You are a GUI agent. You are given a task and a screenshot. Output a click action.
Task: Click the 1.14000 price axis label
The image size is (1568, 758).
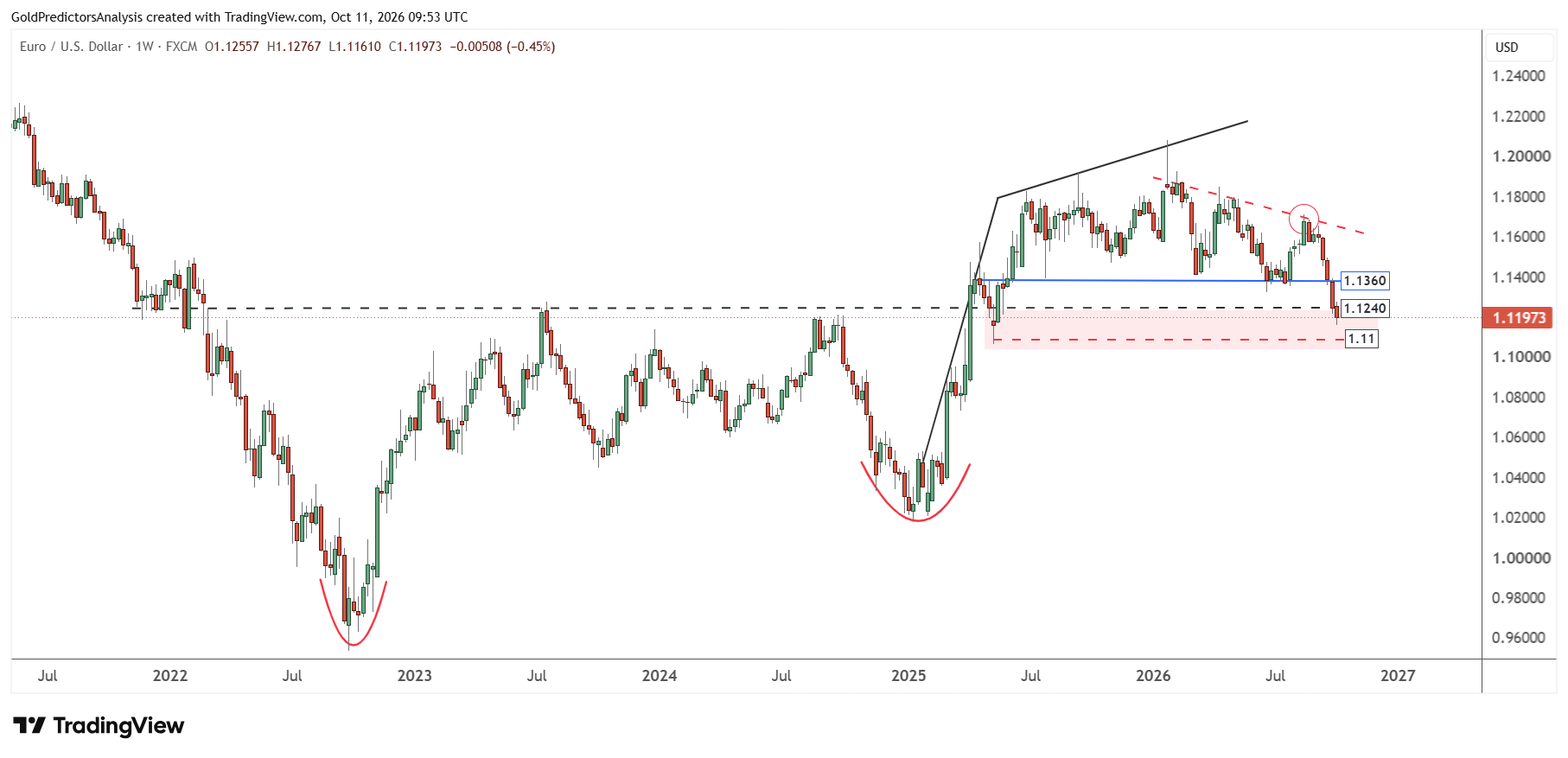tap(1519, 277)
